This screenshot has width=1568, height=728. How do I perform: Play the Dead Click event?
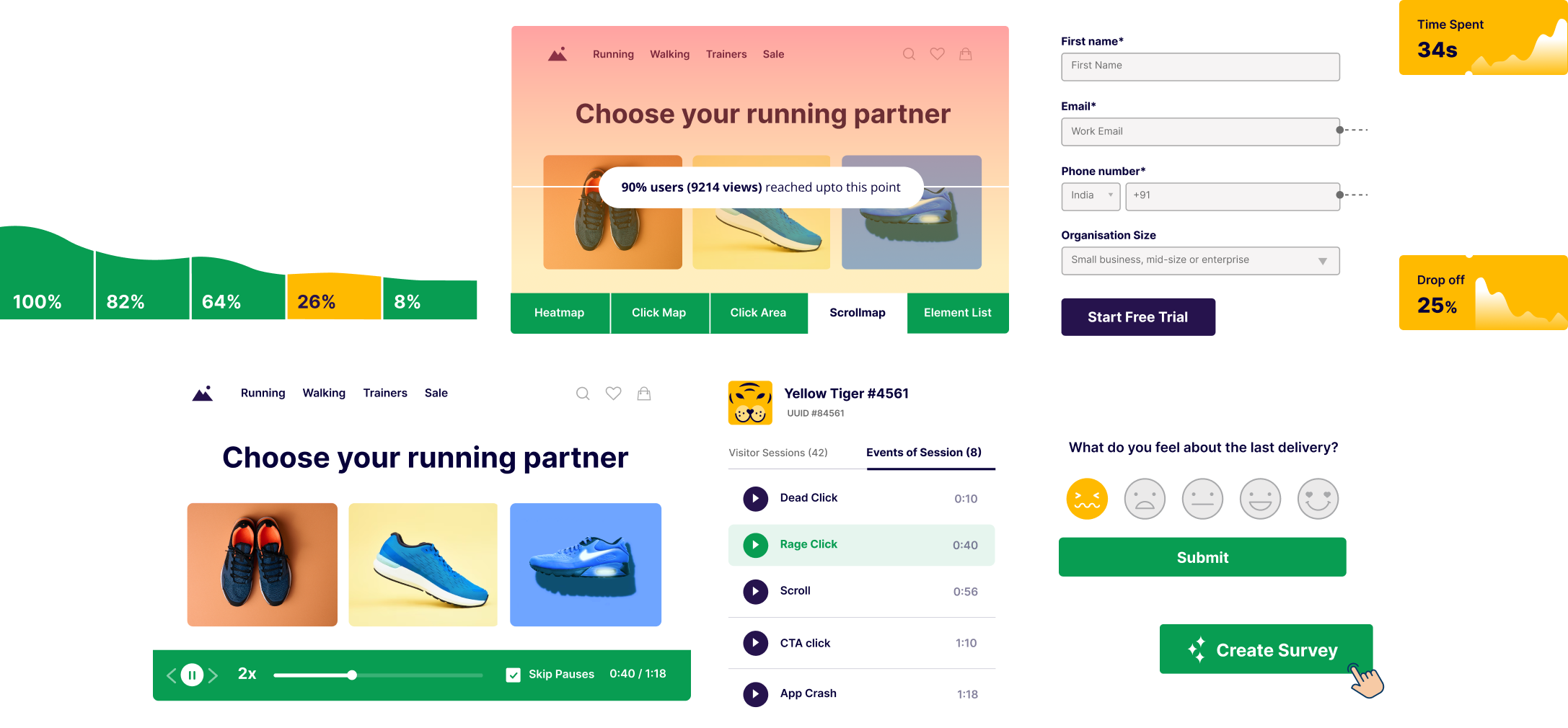point(755,498)
